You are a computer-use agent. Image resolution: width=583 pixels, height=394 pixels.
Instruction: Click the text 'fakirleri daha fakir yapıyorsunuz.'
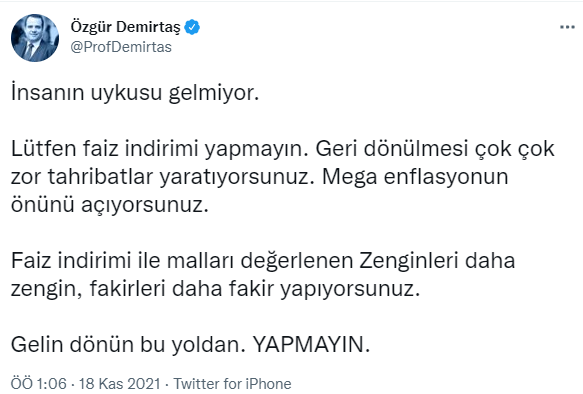coord(255,289)
